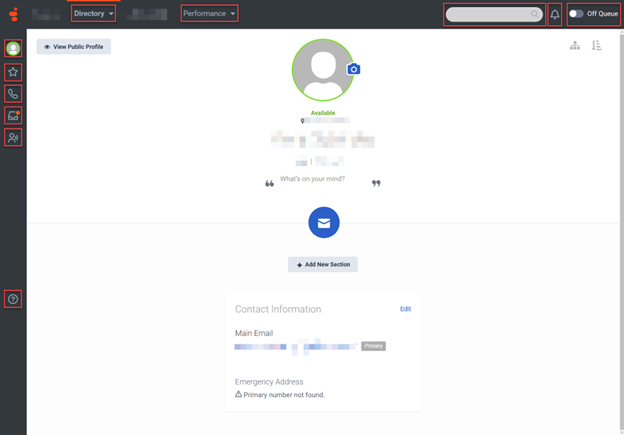This screenshot has height=435, width=624.
Task: Click the notifications bell icon
Action: click(555, 14)
